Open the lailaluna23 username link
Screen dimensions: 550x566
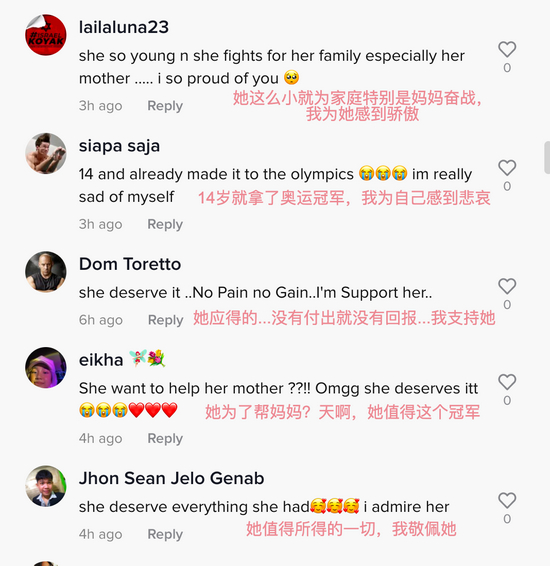pos(124,27)
